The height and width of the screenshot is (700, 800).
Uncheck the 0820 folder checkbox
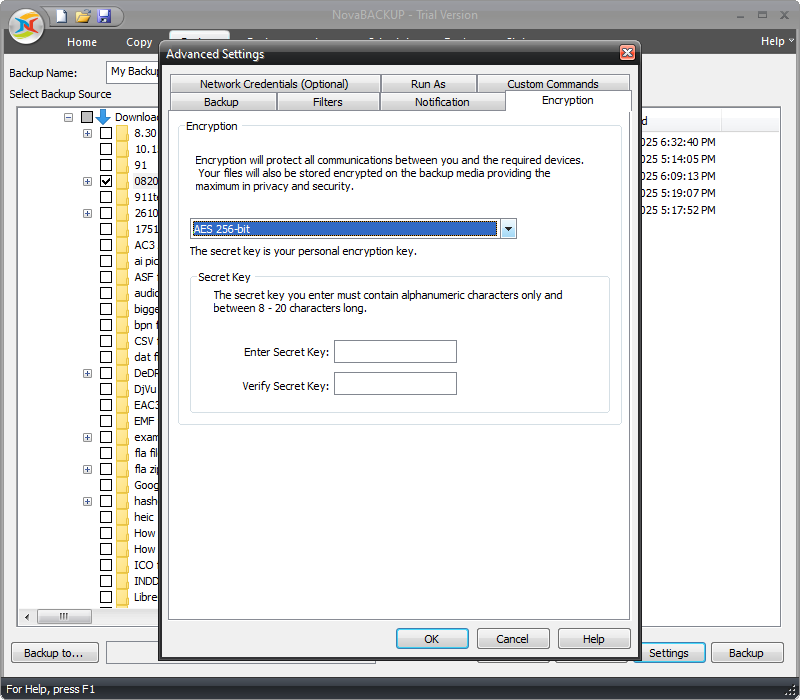tap(106, 181)
